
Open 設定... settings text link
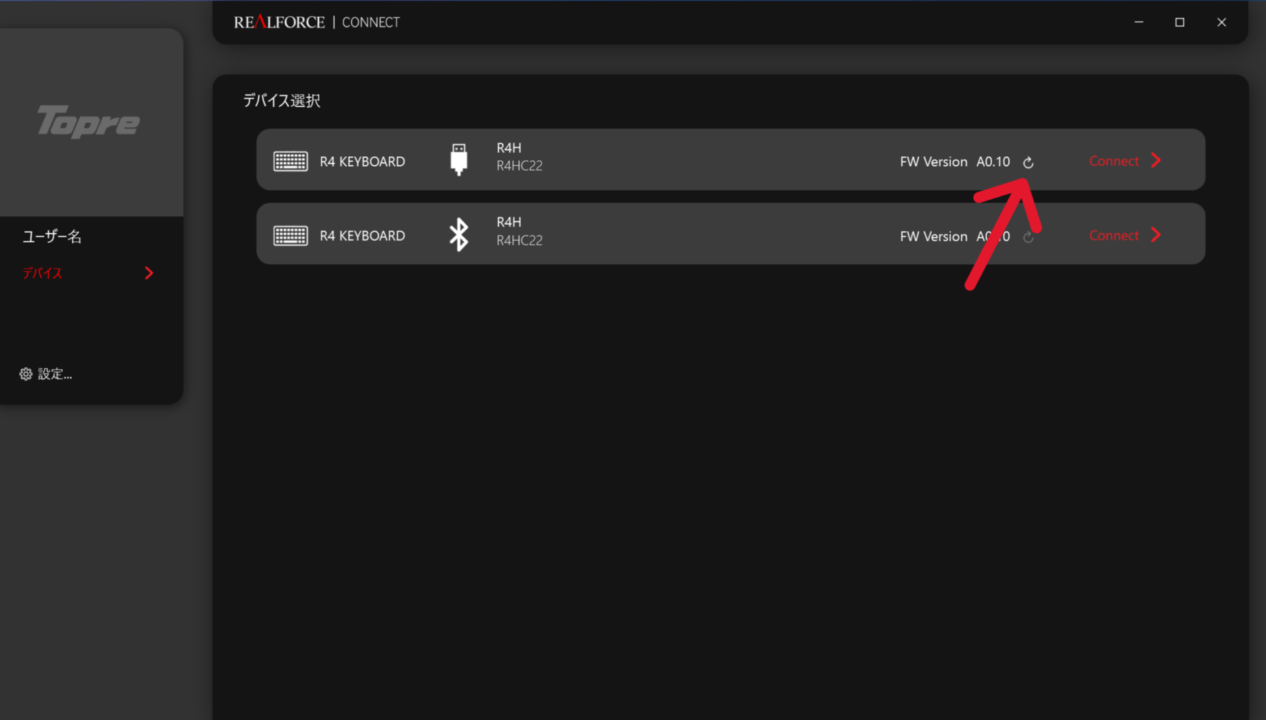(x=55, y=374)
